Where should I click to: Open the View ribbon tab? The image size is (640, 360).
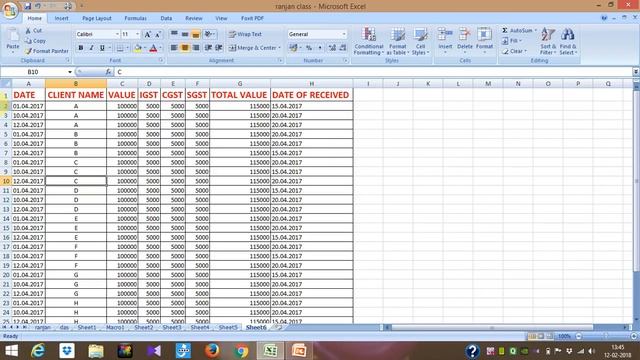pyautogui.click(x=221, y=18)
